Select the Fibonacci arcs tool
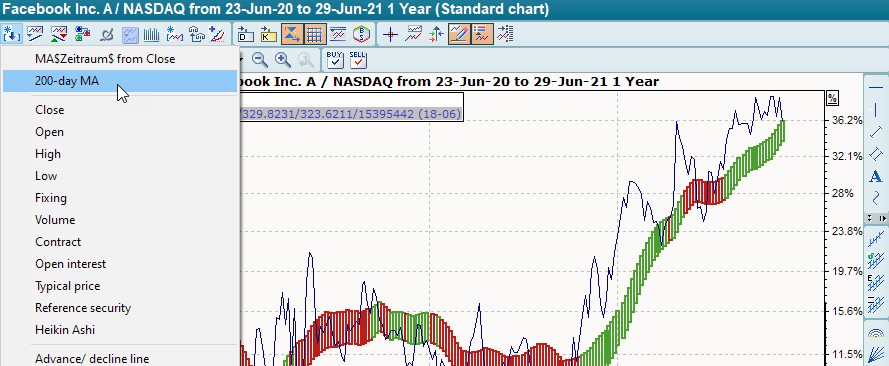This screenshot has height=366, width=889. (x=875, y=334)
